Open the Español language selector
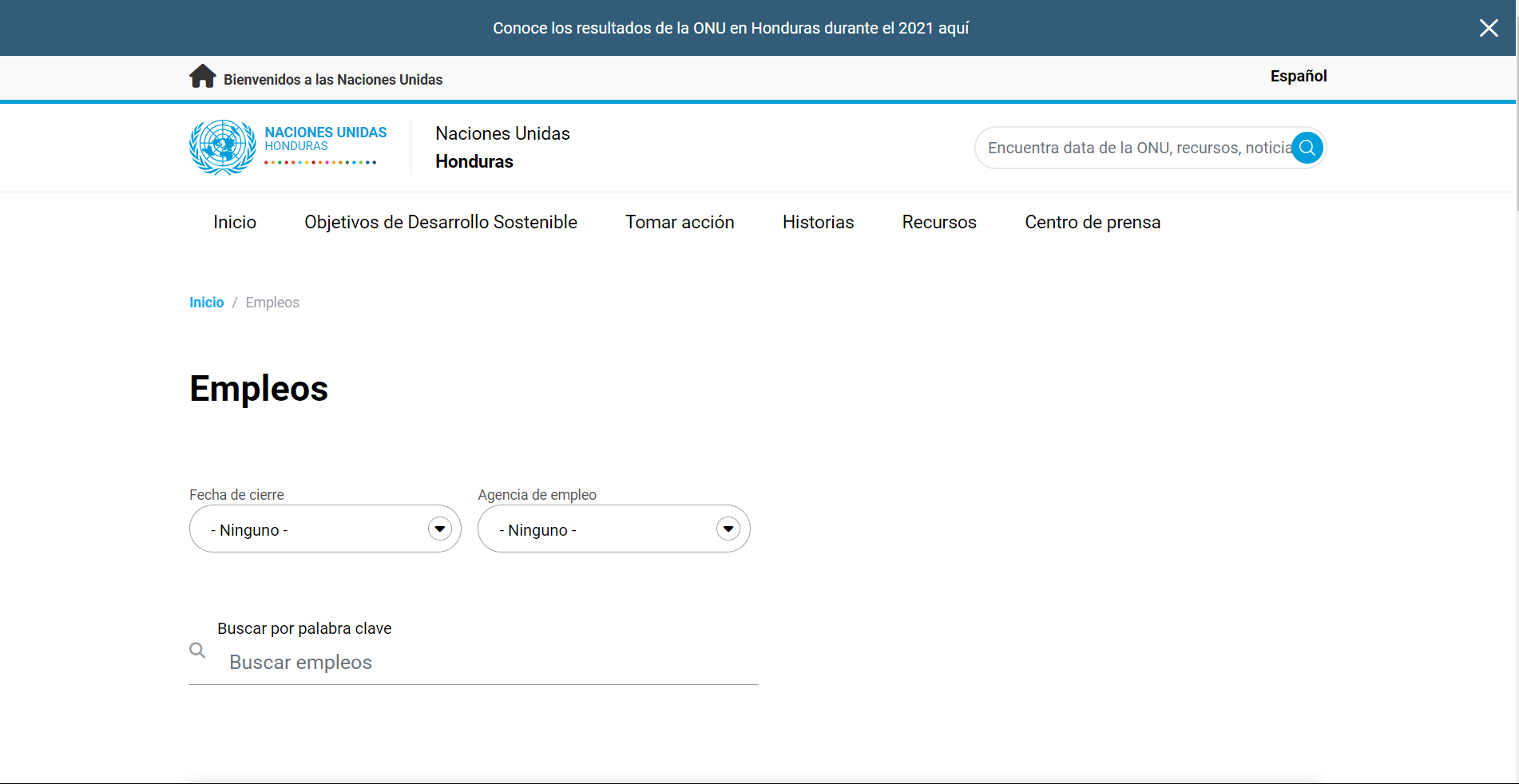 (1298, 77)
